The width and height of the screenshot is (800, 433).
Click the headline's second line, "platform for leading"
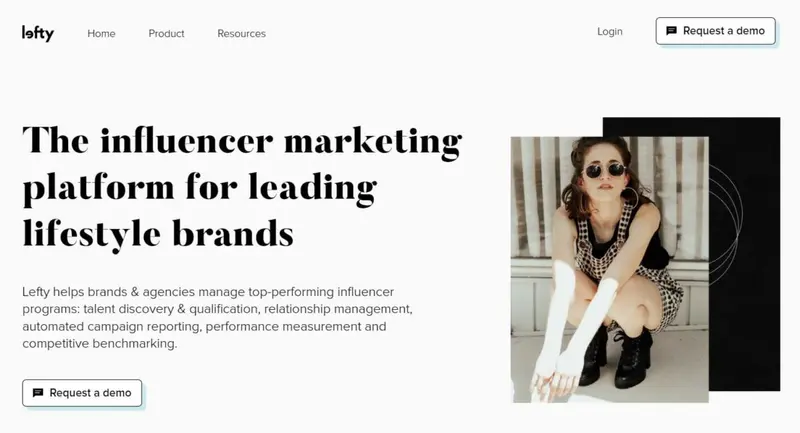pos(200,189)
